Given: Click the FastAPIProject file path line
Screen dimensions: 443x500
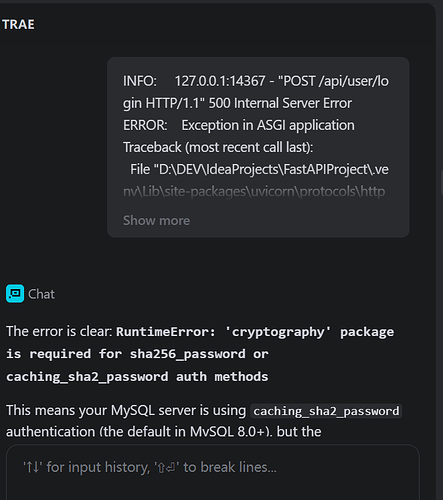Looking at the screenshot, I should [259, 169].
